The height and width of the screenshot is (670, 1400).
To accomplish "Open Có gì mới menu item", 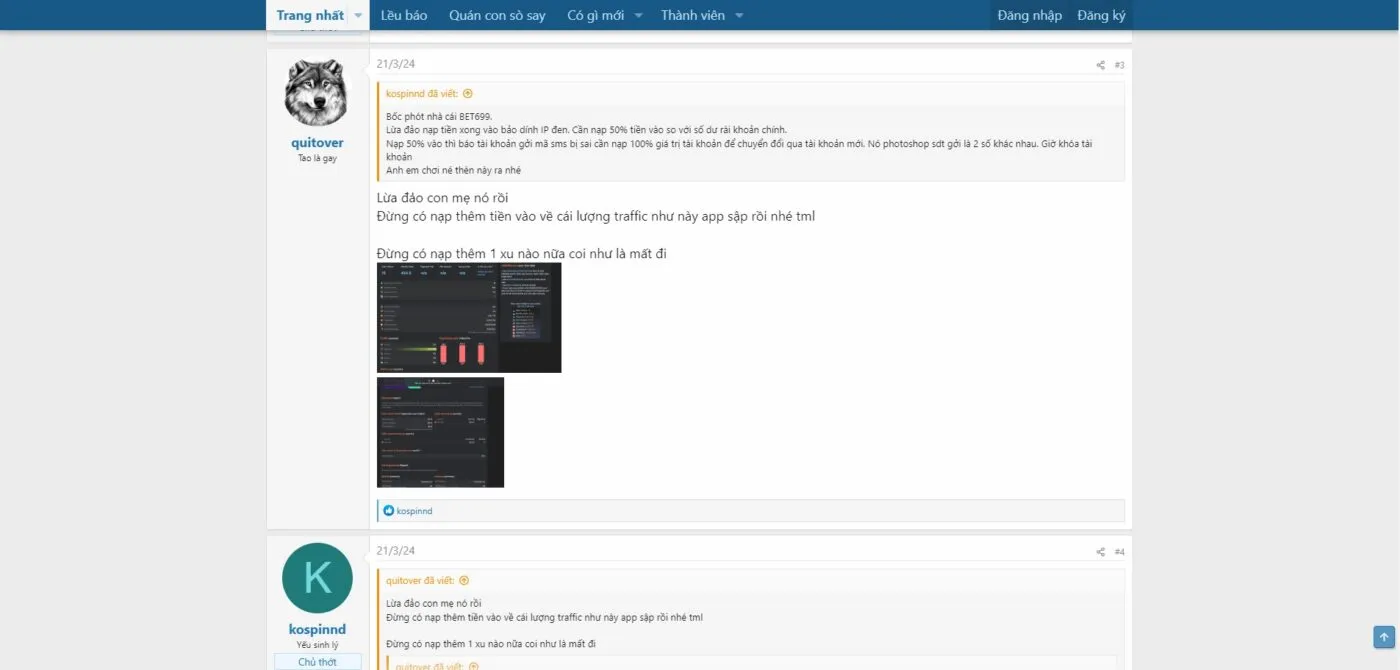I will pos(595,15).
